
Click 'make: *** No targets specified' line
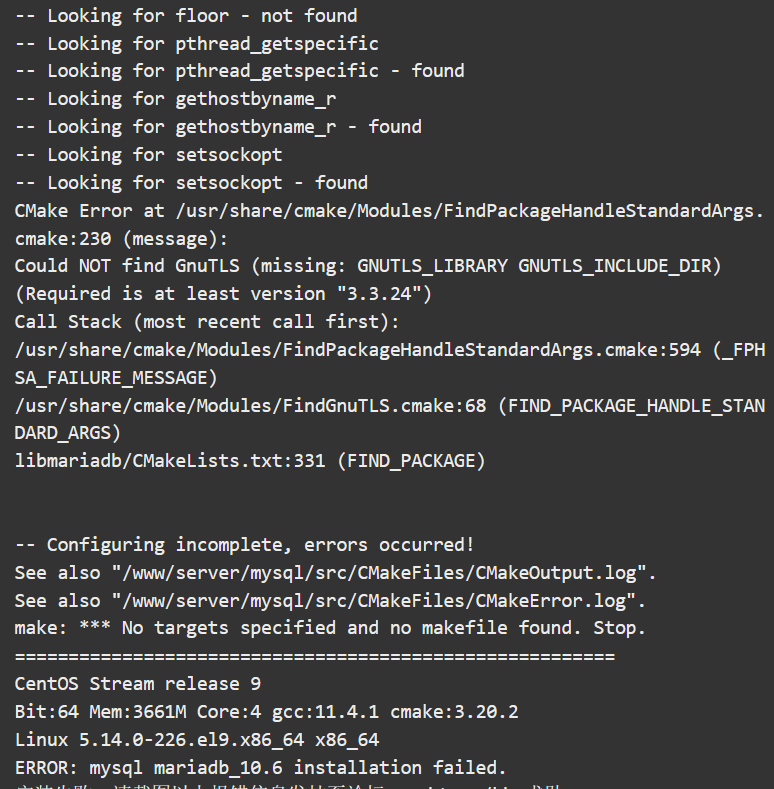click(x=330, y=628)
